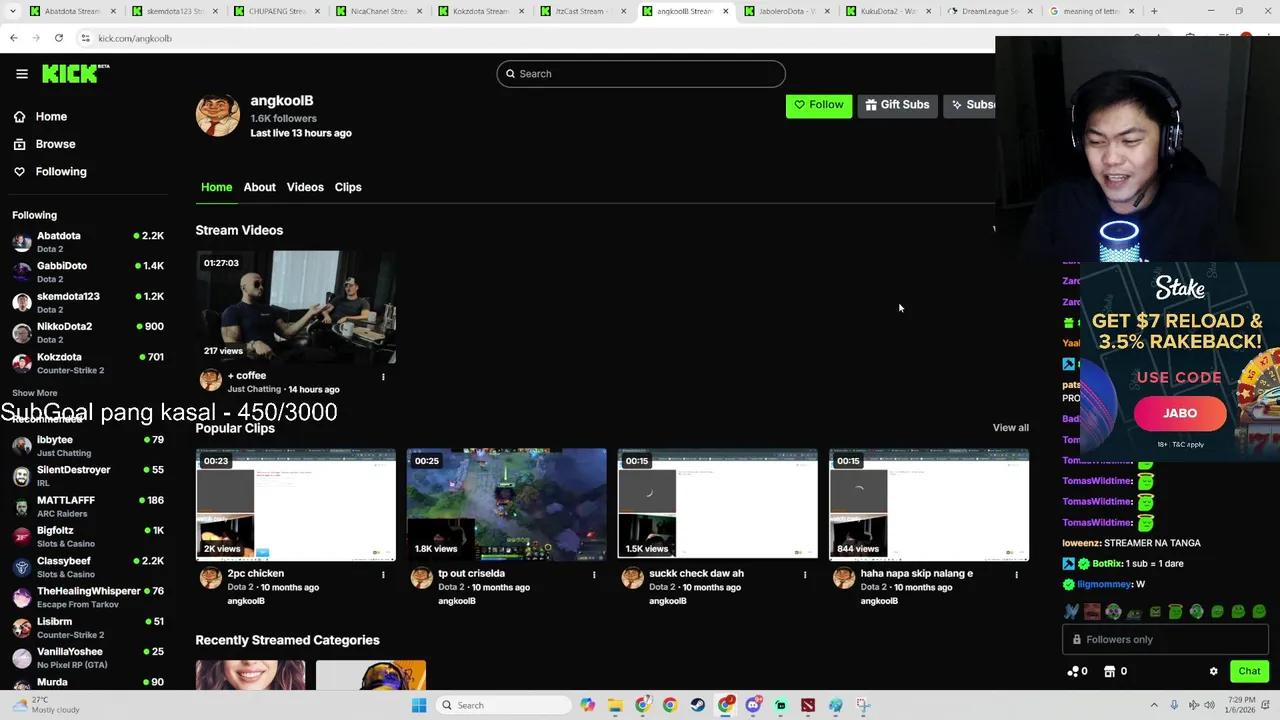Show hidden system tray icons
Viewport: 1280px width, 720px height.
tap(1154, 706)
